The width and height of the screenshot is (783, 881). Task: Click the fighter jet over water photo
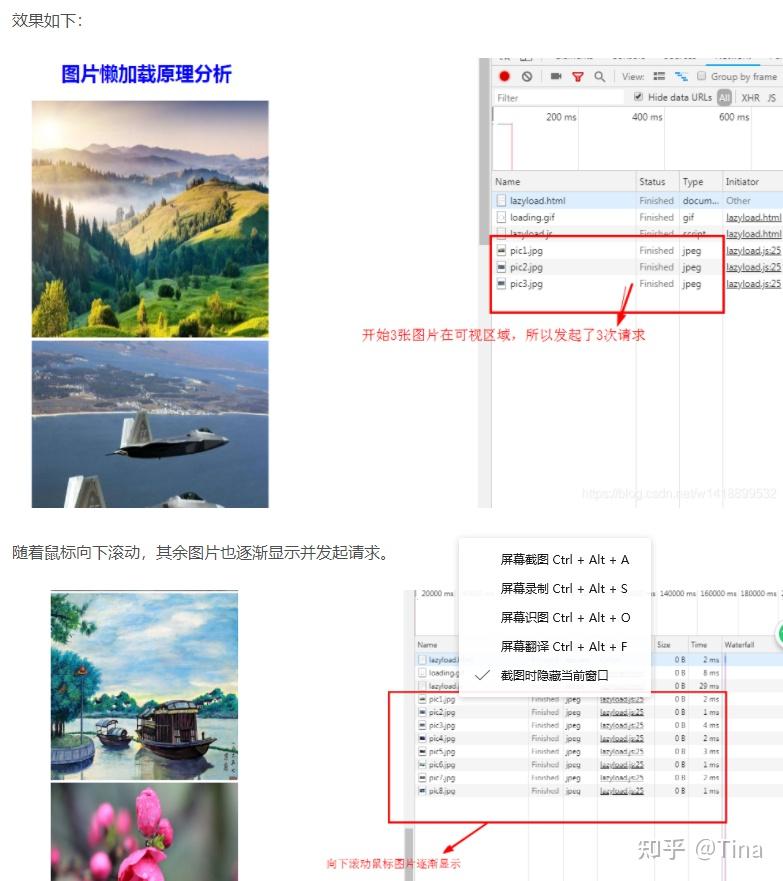tap(150, 424)
